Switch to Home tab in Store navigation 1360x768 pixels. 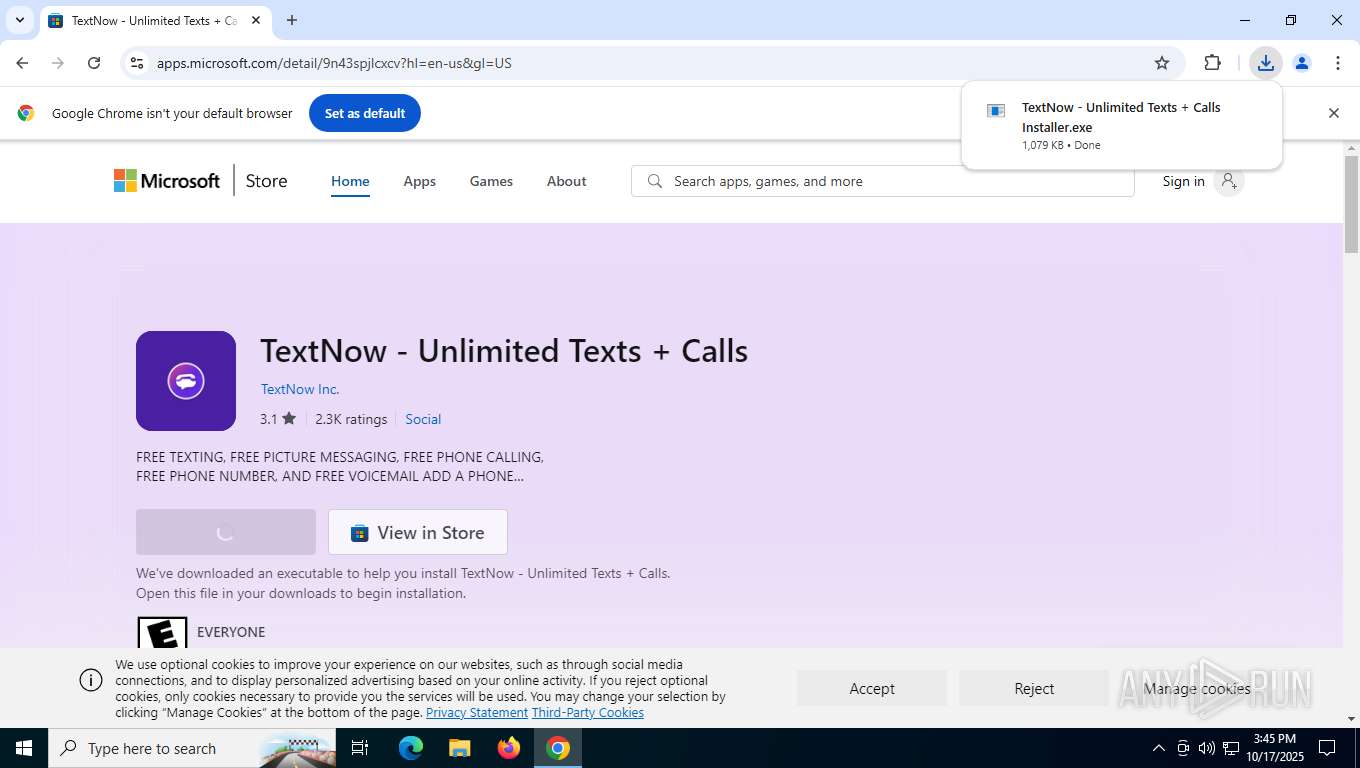tap(350, 181)
